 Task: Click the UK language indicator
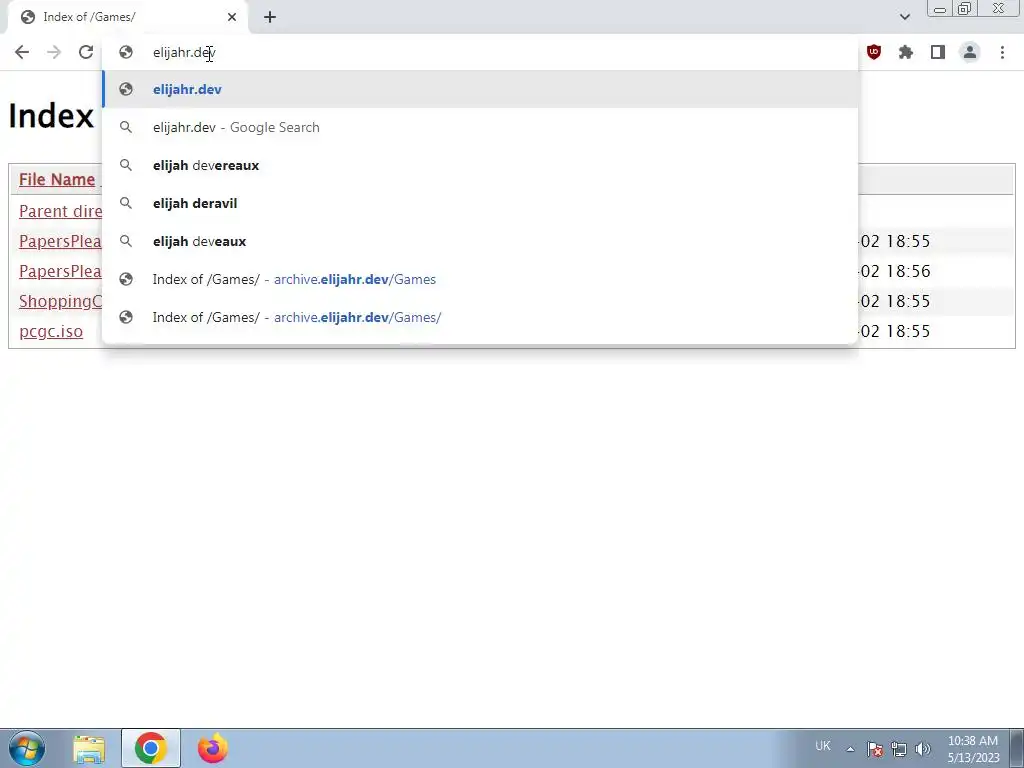tap(823, 746)
